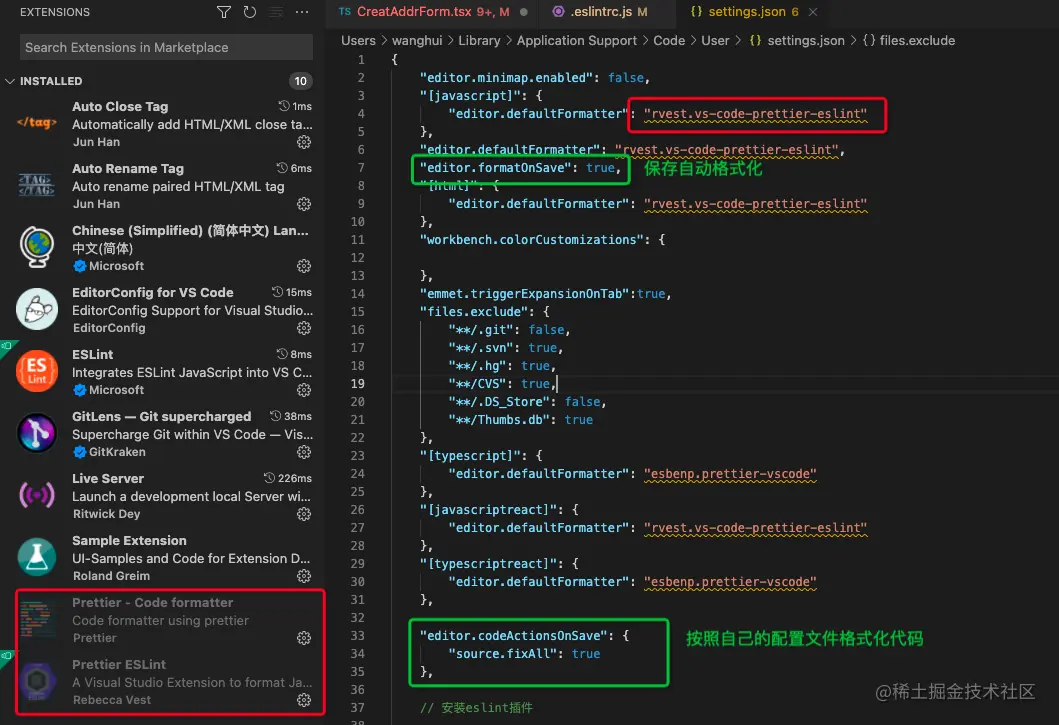Refresh the extensions list
The height and width of the screenshot is (725, 1059).
250,12
